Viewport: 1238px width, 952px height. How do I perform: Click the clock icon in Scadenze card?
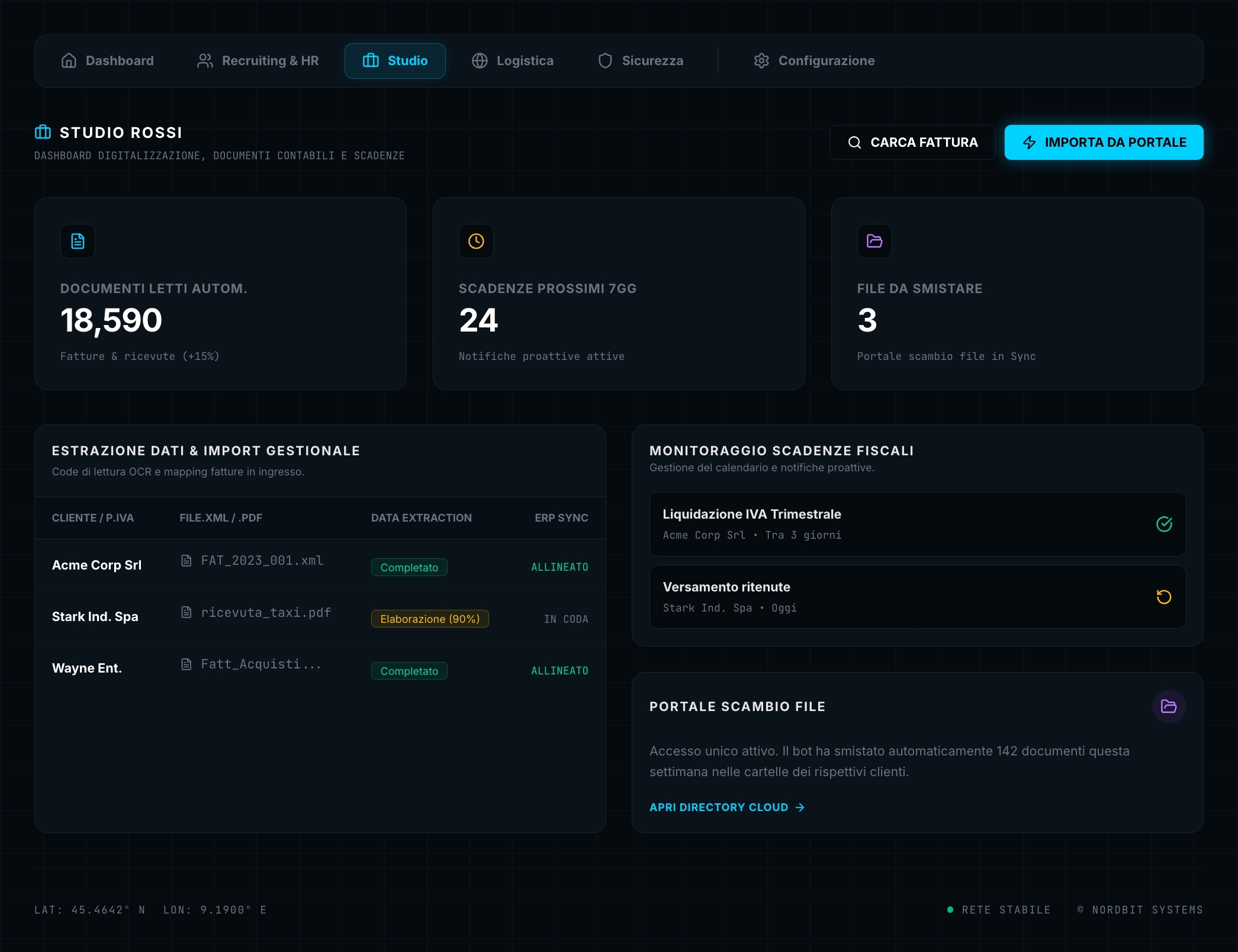[476, 241]
